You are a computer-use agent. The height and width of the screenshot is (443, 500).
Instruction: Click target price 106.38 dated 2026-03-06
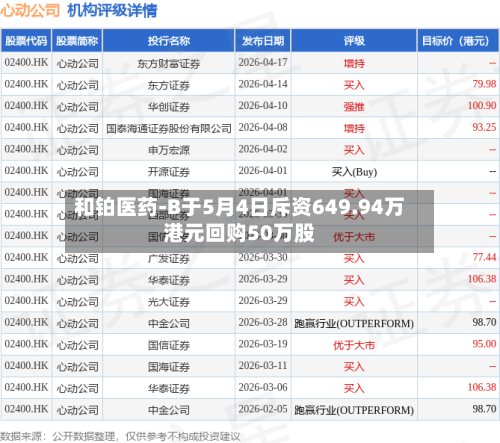pyautogui.click(x=482, y=387)
